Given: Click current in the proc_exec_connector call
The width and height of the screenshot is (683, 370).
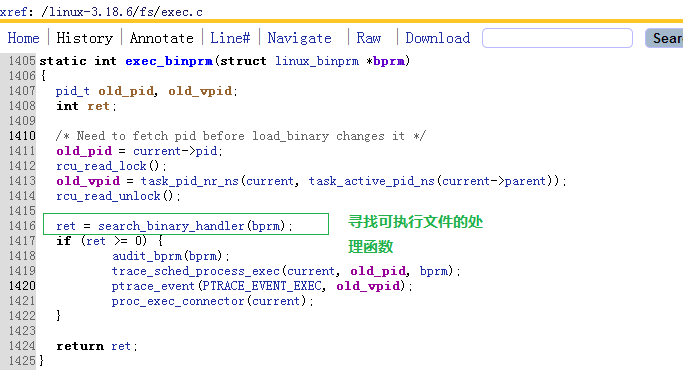Looking at the screenshot, I should coord(276,301).
